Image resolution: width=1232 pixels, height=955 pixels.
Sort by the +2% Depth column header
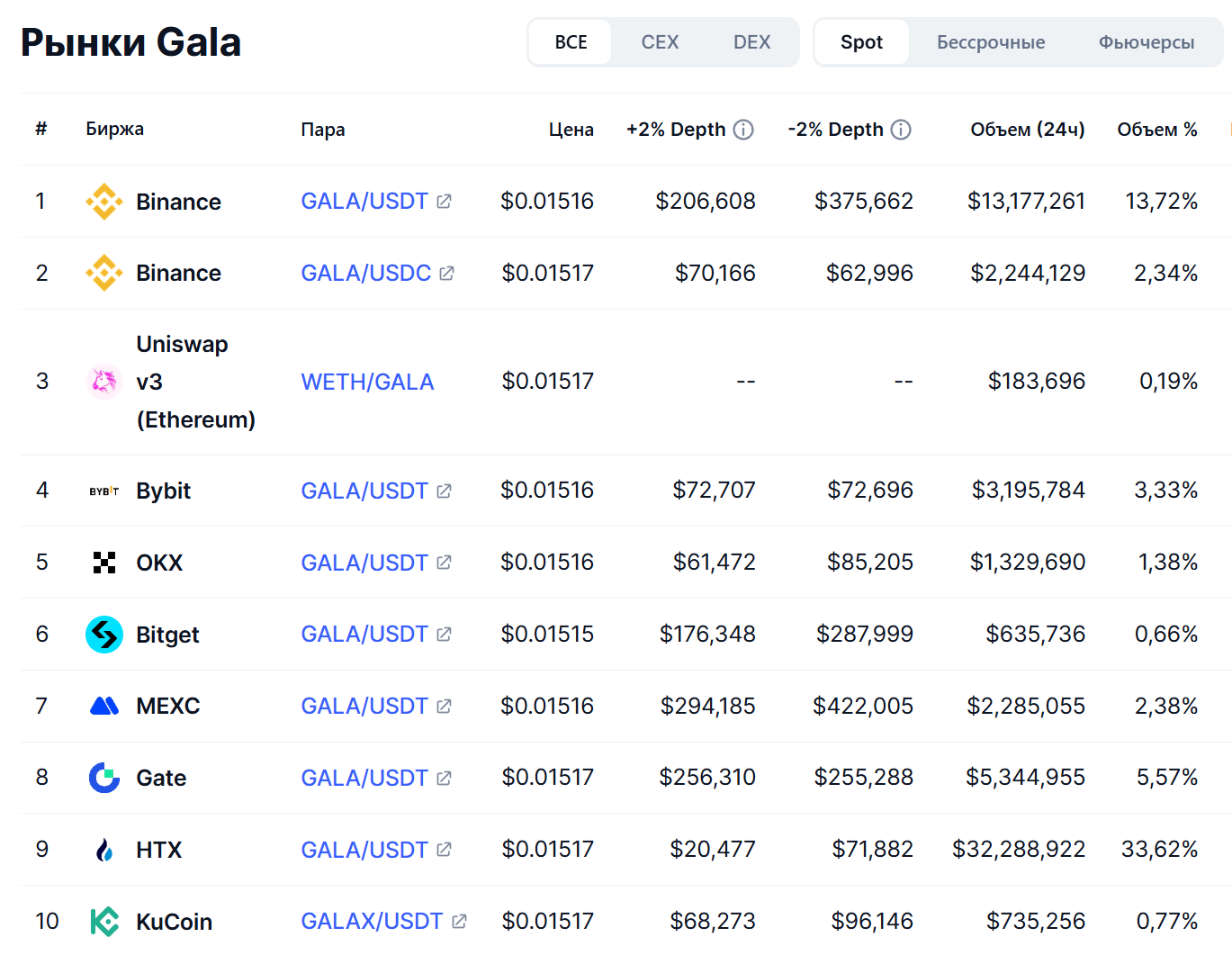[676, 130]
